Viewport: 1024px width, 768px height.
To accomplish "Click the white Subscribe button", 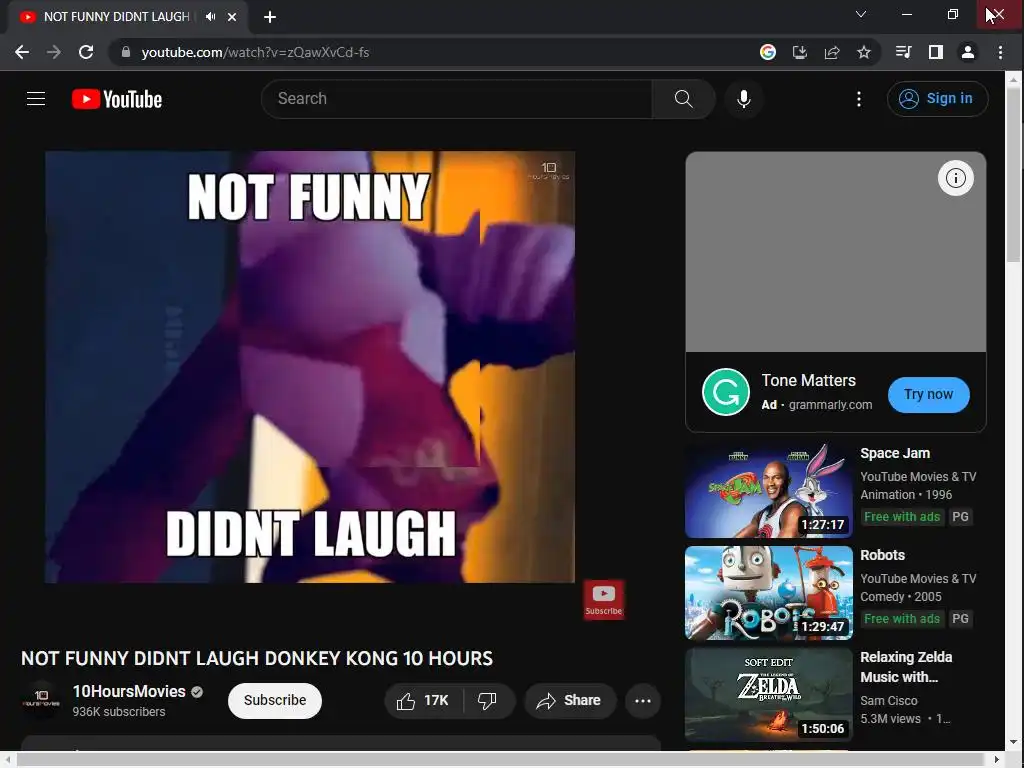I will [x=275, y=701].
